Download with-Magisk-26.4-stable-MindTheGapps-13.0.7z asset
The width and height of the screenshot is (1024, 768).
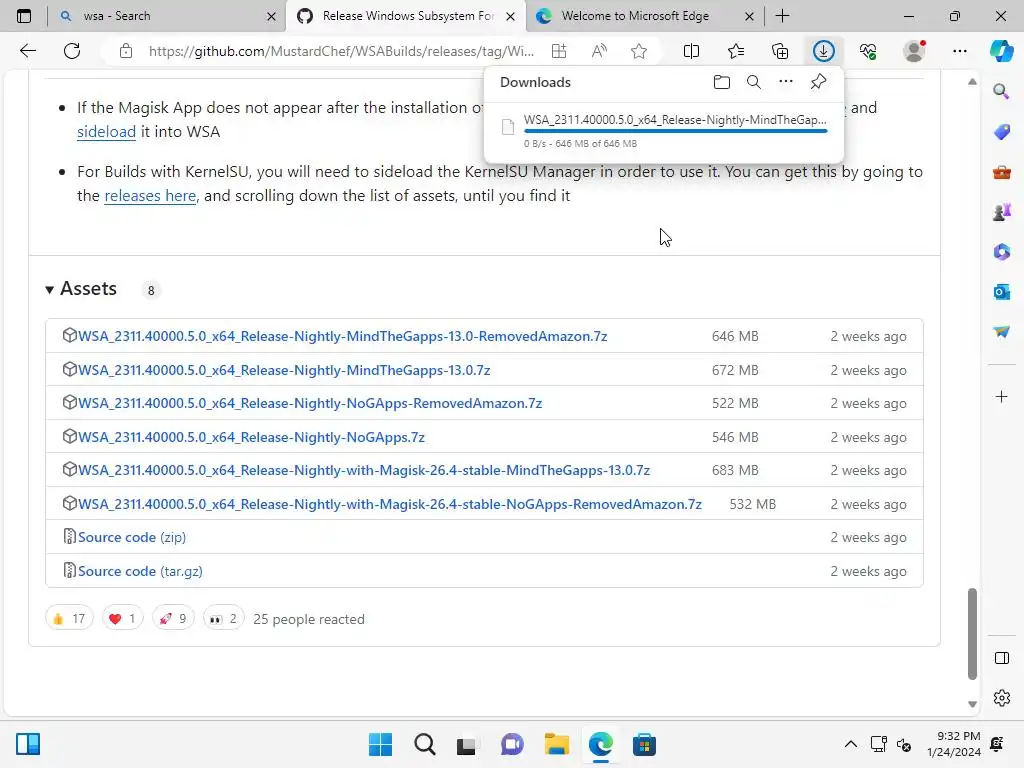pyautogui.click(x=364, y=470)
